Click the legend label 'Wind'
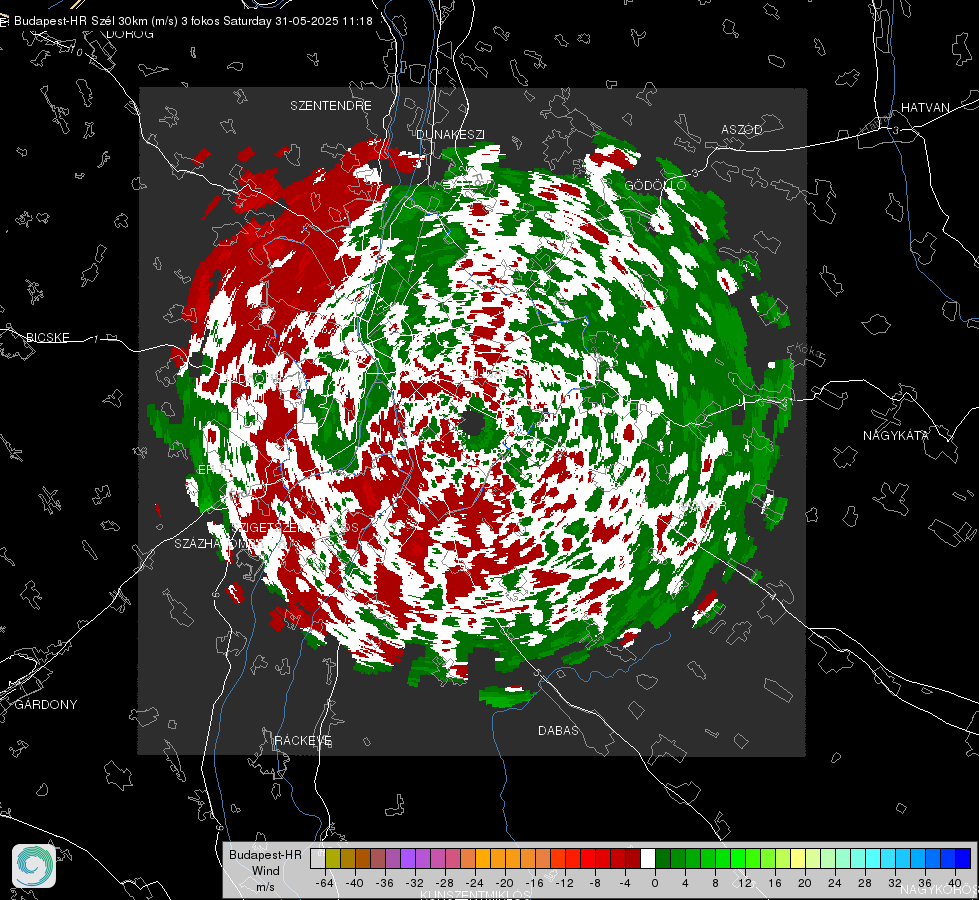The height and width of the screenshot is (900, 979). (265, 871)
